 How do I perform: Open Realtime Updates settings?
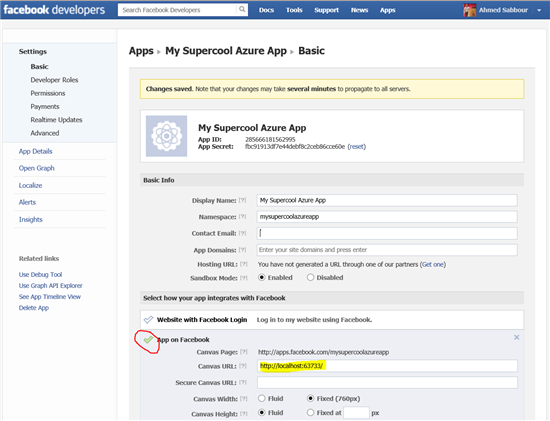coord(56,120)
